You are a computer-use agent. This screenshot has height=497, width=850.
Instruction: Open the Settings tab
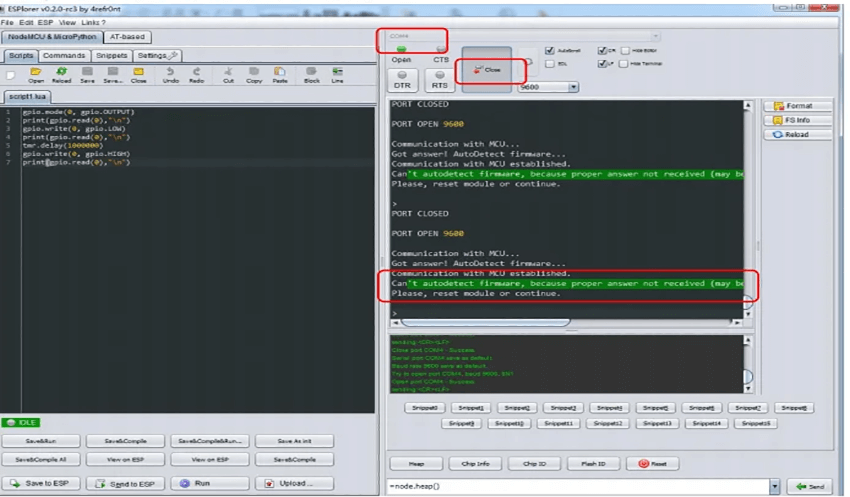coord(157,55)
